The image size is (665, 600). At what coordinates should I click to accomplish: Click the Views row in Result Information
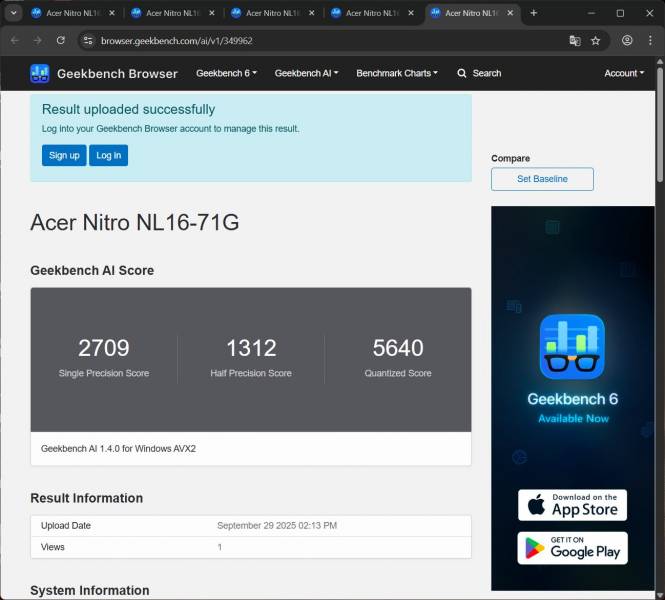click(x=251, y=547)
